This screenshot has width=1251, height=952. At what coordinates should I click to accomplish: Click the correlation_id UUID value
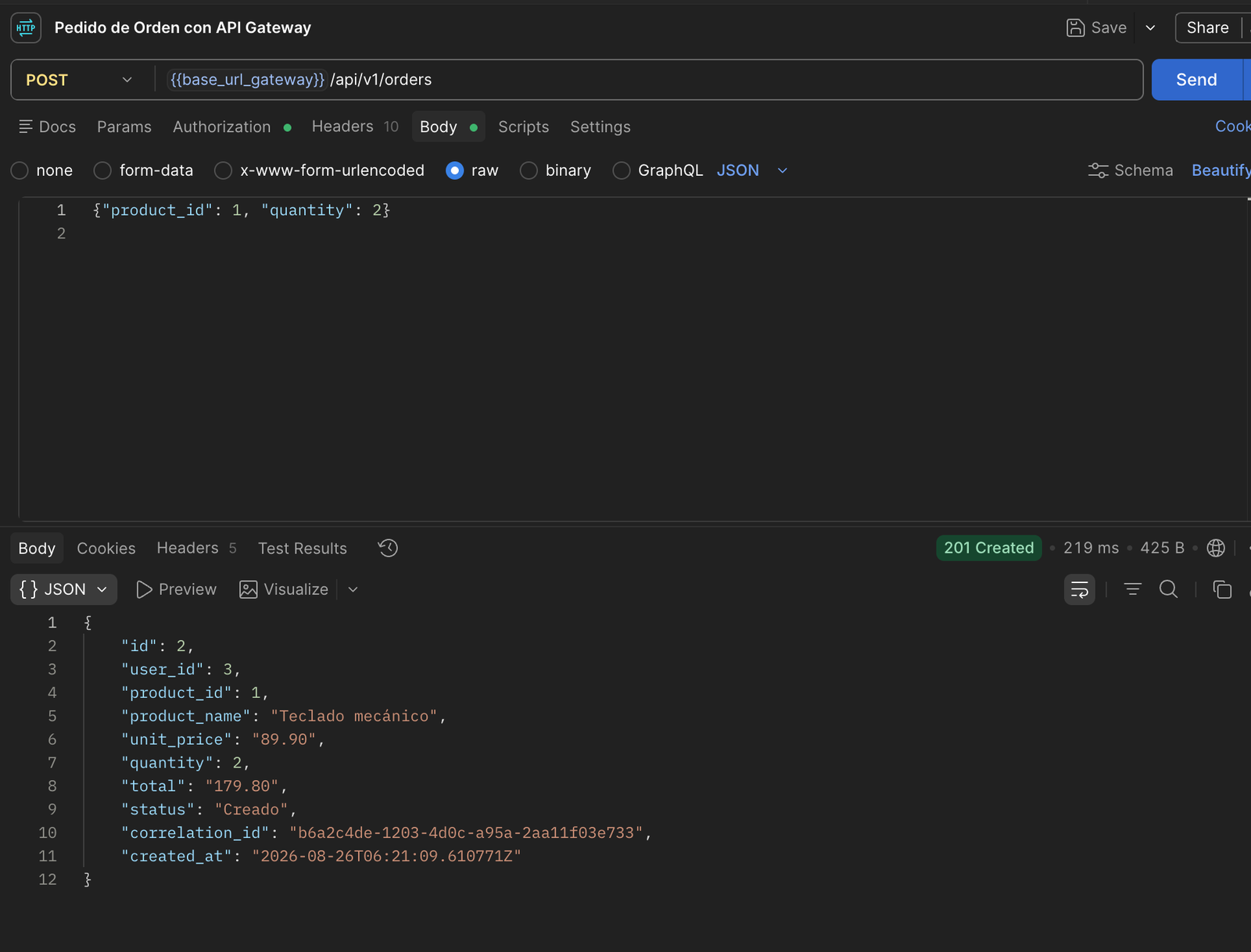[466, 833]
